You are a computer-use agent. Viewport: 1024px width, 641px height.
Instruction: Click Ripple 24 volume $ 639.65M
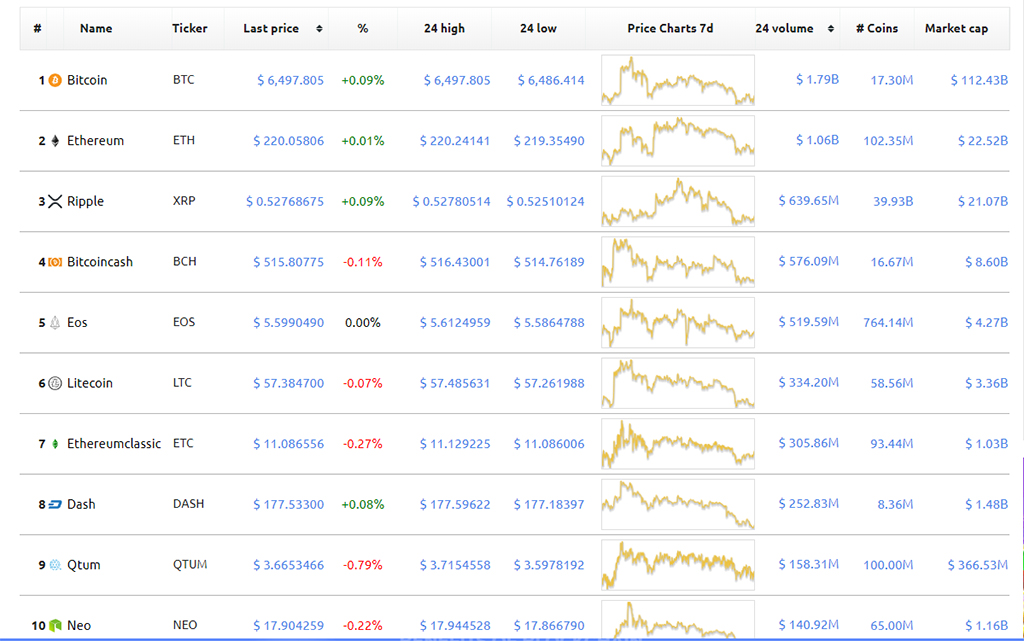point(808,201)
